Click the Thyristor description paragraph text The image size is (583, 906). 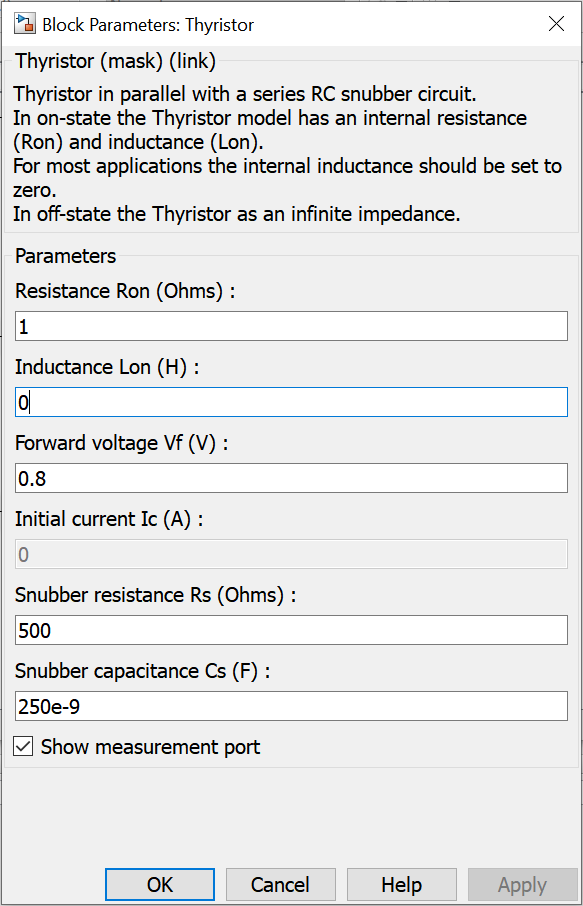(x=288, y=154)
